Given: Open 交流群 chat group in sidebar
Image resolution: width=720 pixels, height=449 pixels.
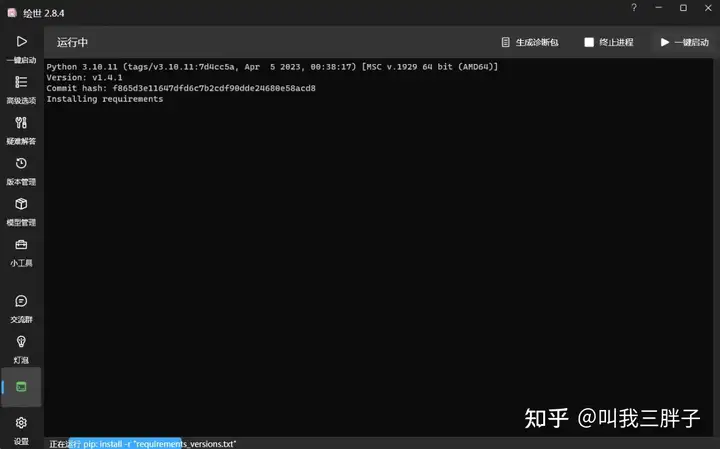Looking at the screenshot, I should coord(21,309).
